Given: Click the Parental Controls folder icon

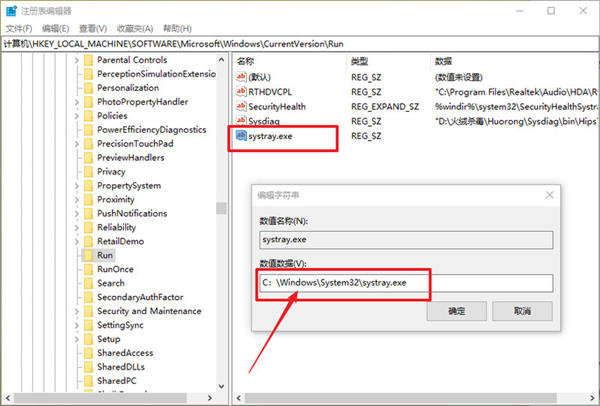Looking at the screenshot, I should point(88,60).
